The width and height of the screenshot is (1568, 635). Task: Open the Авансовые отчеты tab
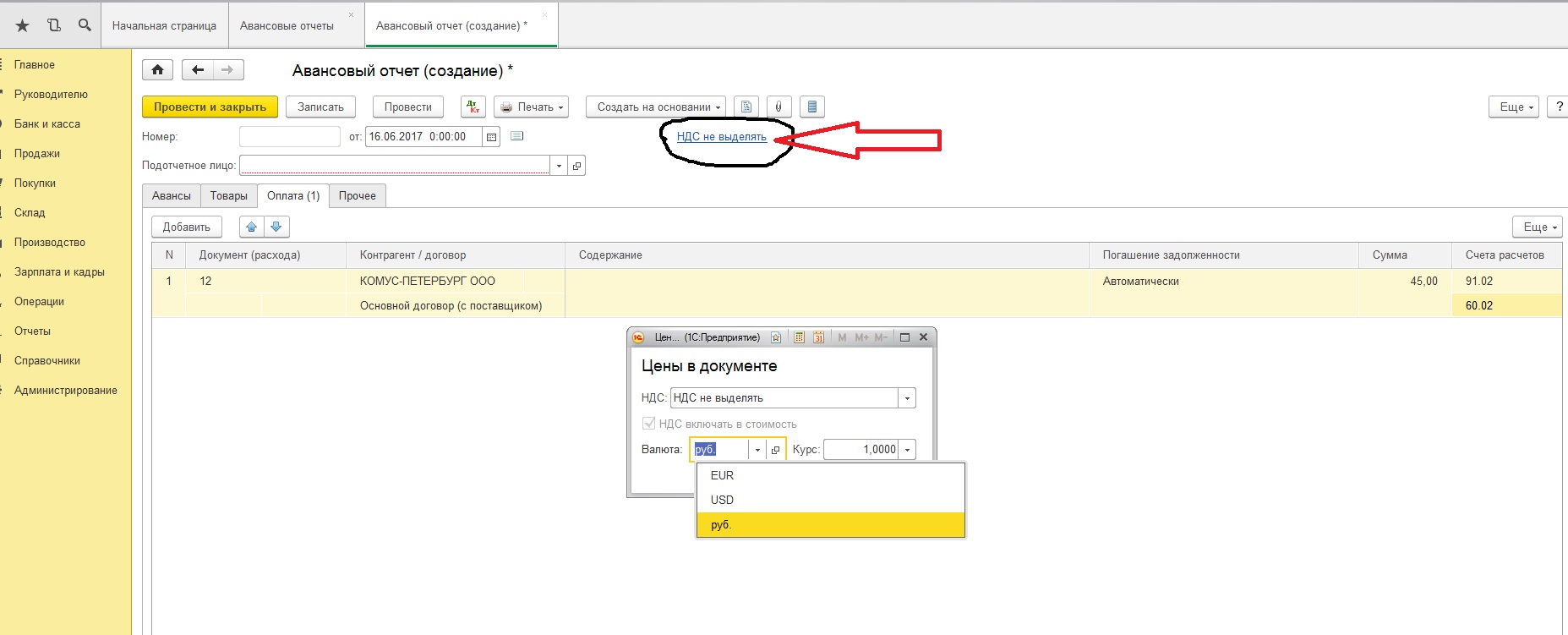[x=287, y=25]
